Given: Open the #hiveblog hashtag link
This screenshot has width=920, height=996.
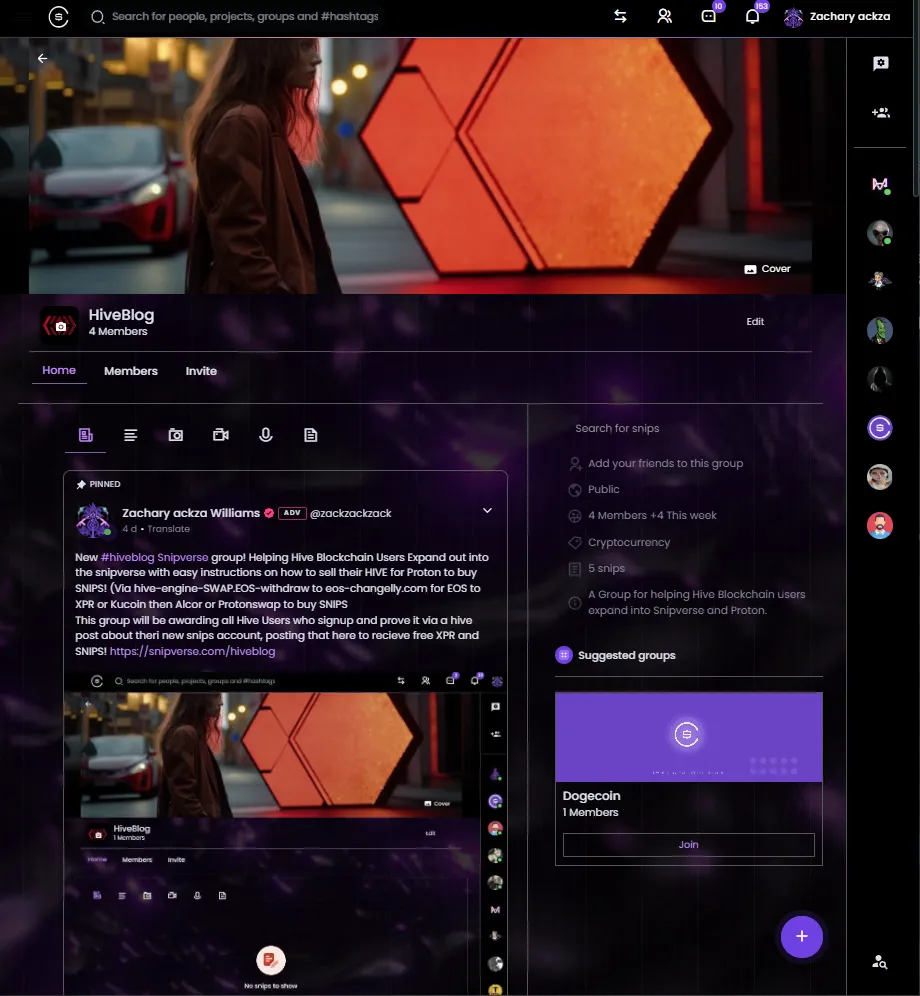Looking at the screenshot, I should point(127,557).
